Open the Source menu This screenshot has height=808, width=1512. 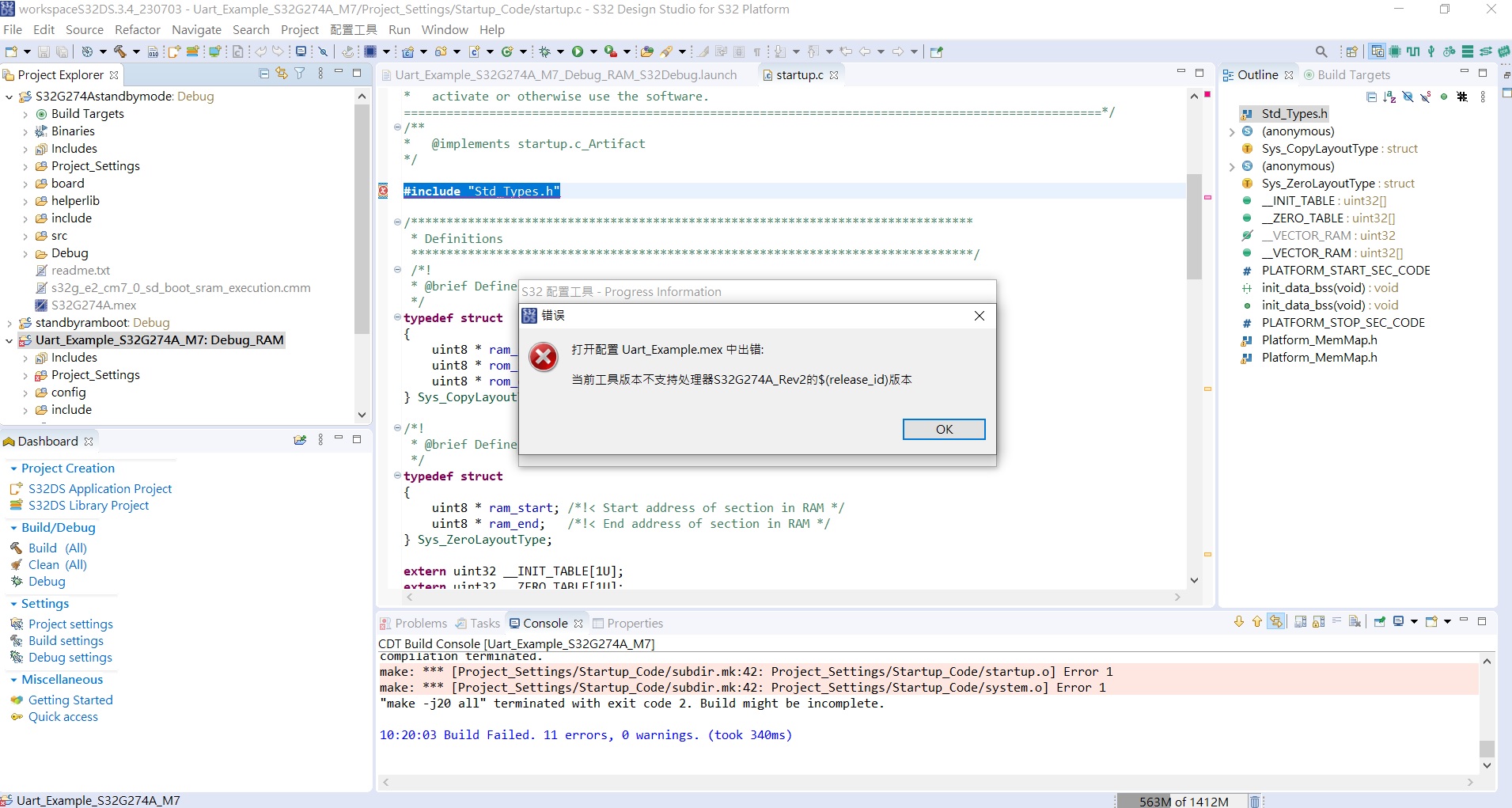click(x=85, y=29)
